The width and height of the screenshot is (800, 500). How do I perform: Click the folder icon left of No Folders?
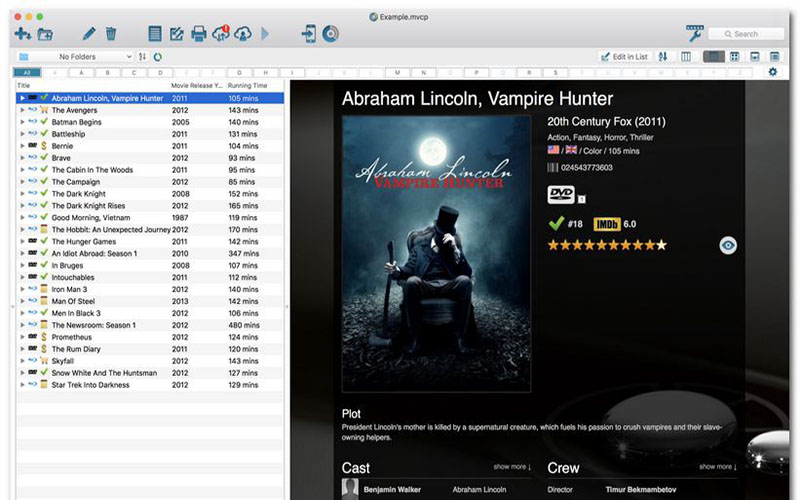pyautogui.click(x=23, y=57)
